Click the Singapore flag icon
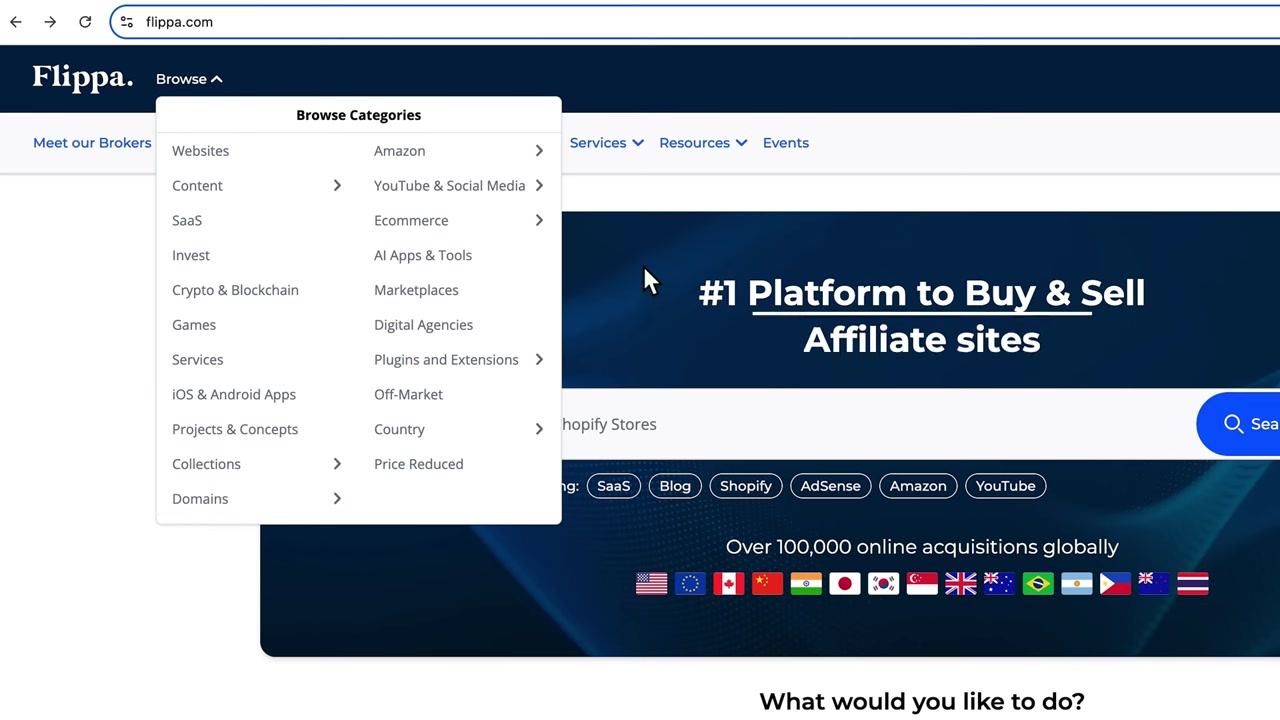This screenshot has width=1280, height=720. tap(922, 583)
